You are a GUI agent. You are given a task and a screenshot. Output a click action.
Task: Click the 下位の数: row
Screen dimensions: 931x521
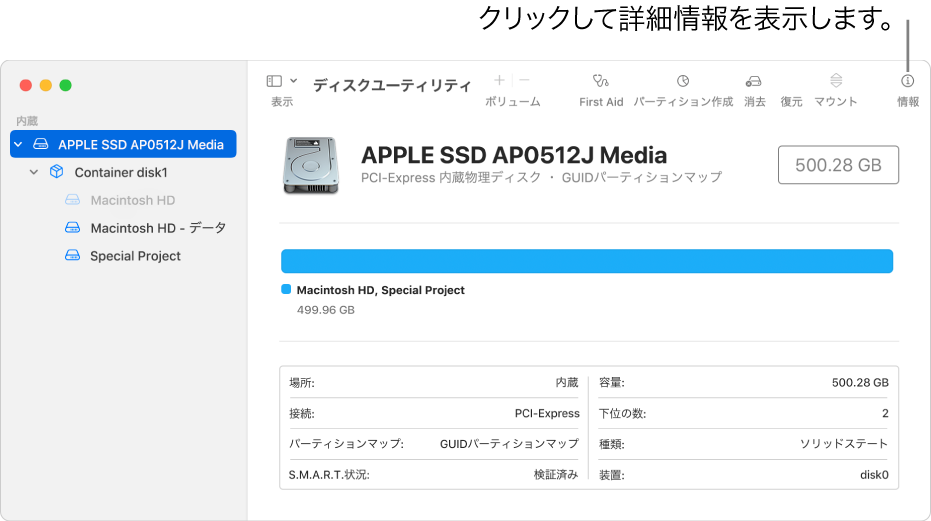[x=743, y=413]
